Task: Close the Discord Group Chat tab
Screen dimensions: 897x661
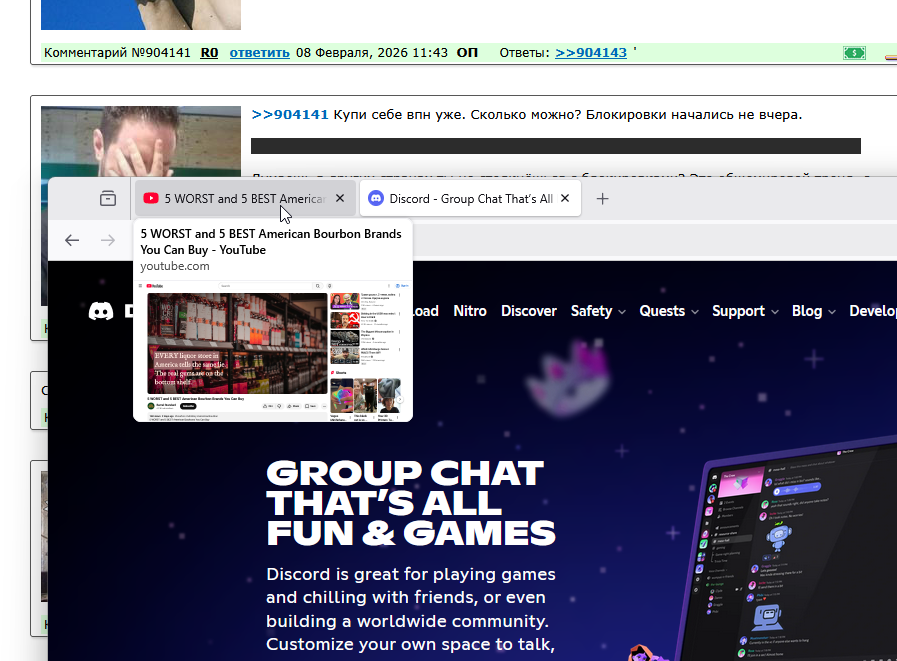Action: coord(565,199)
